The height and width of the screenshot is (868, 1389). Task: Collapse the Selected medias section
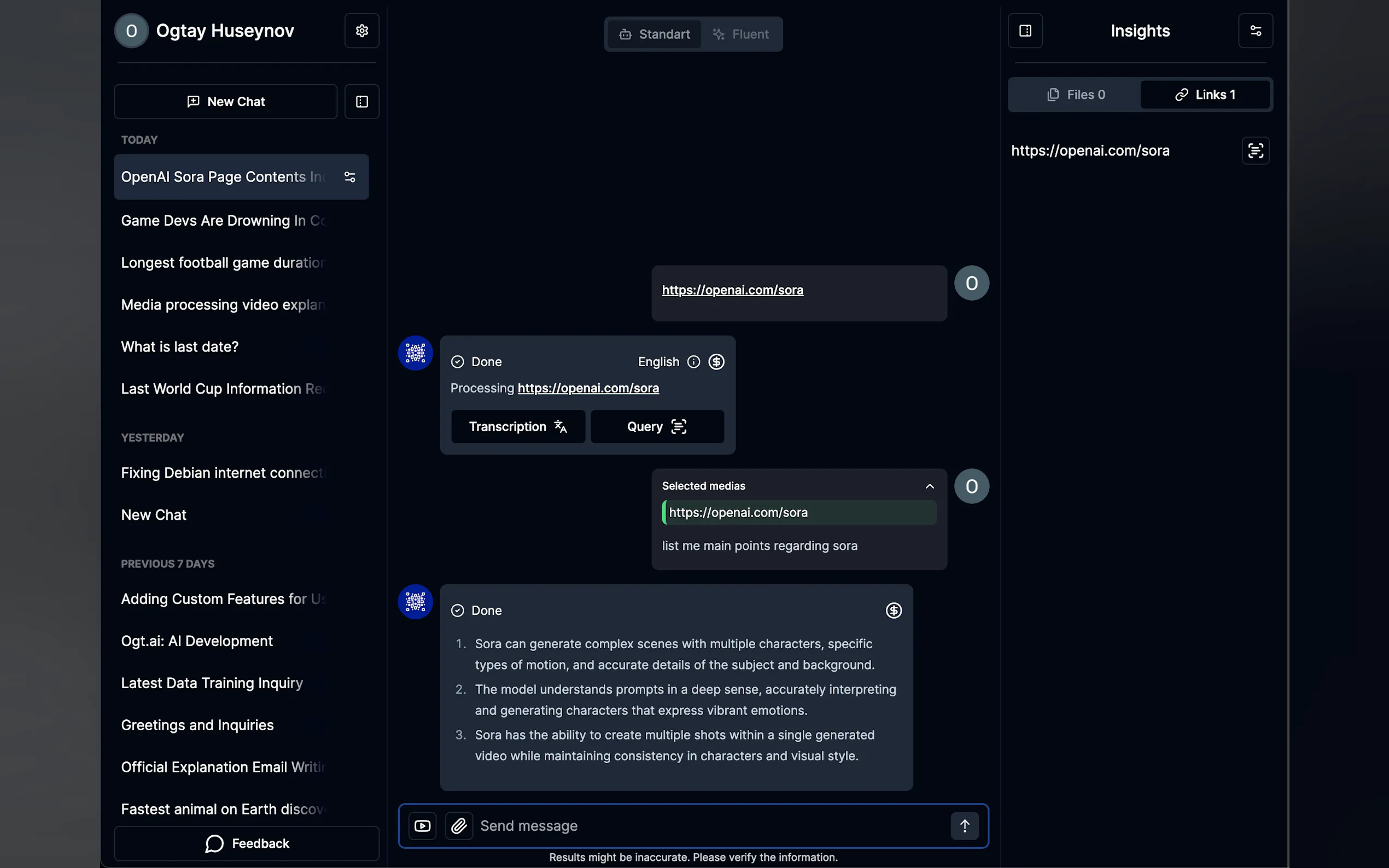(930, 486)
